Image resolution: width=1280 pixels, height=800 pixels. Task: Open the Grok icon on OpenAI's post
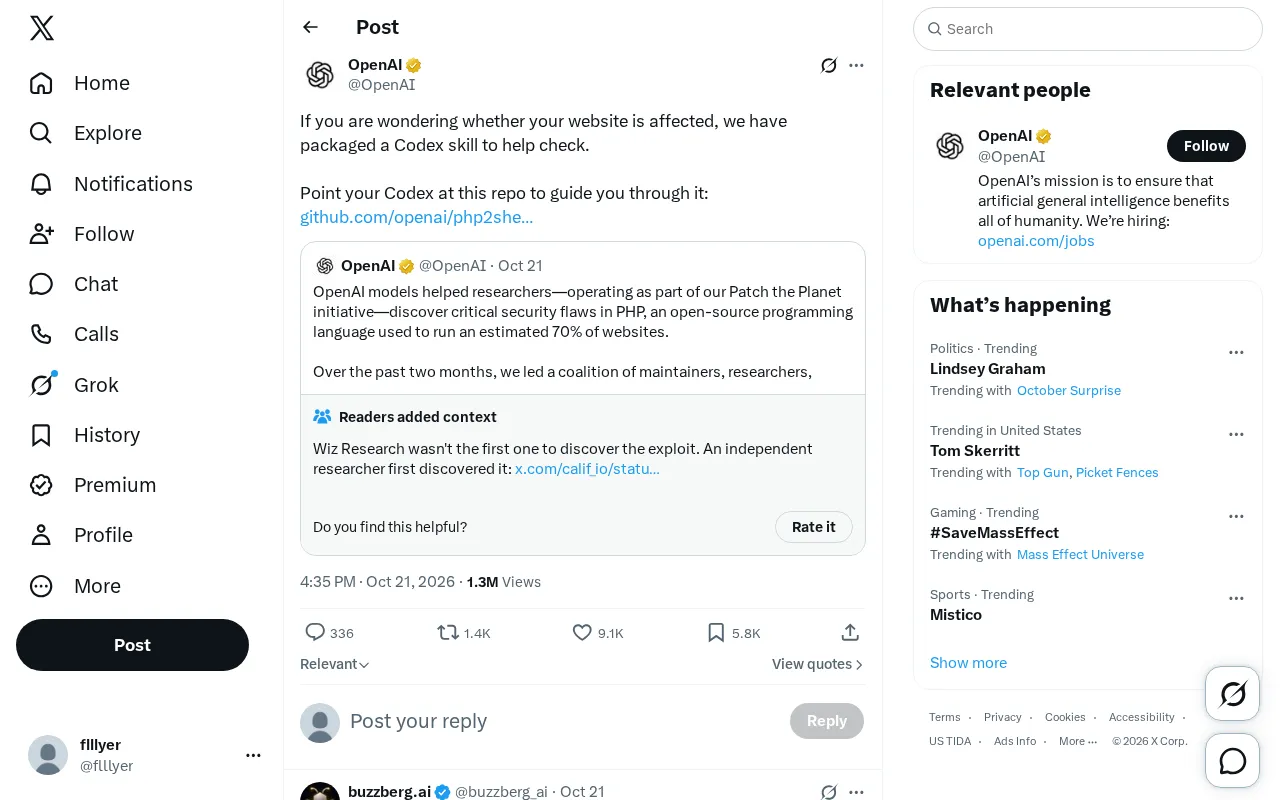(828, 66)
